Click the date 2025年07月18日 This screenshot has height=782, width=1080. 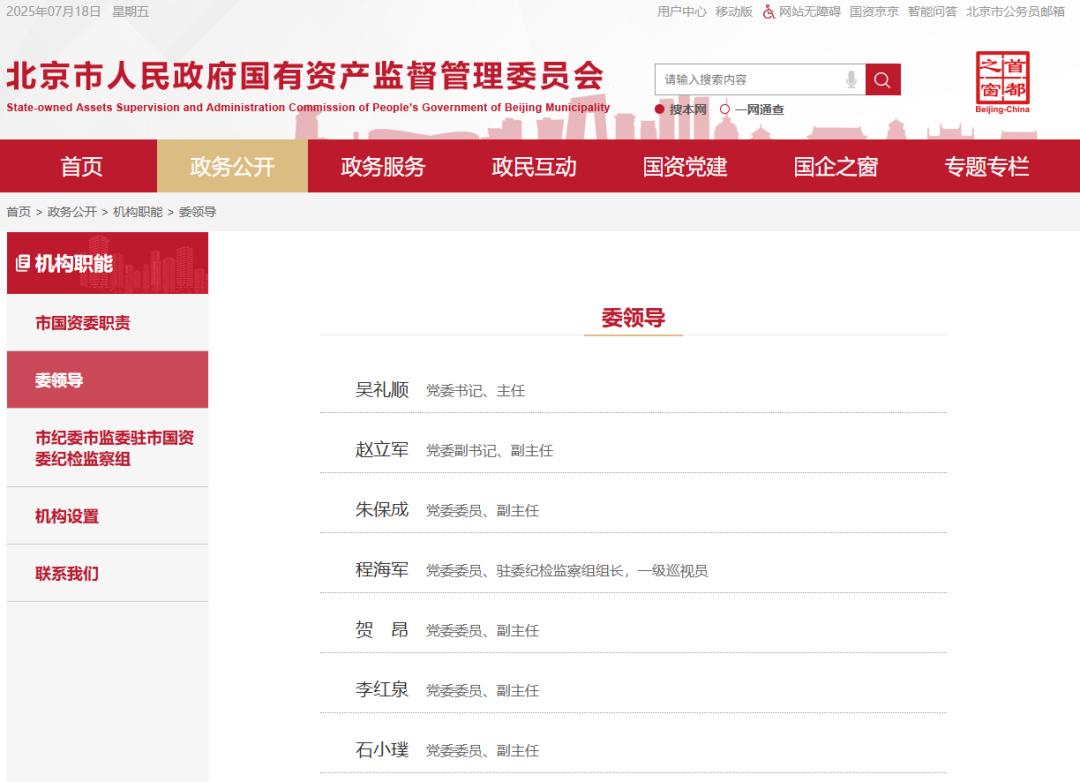click(54, 12)
